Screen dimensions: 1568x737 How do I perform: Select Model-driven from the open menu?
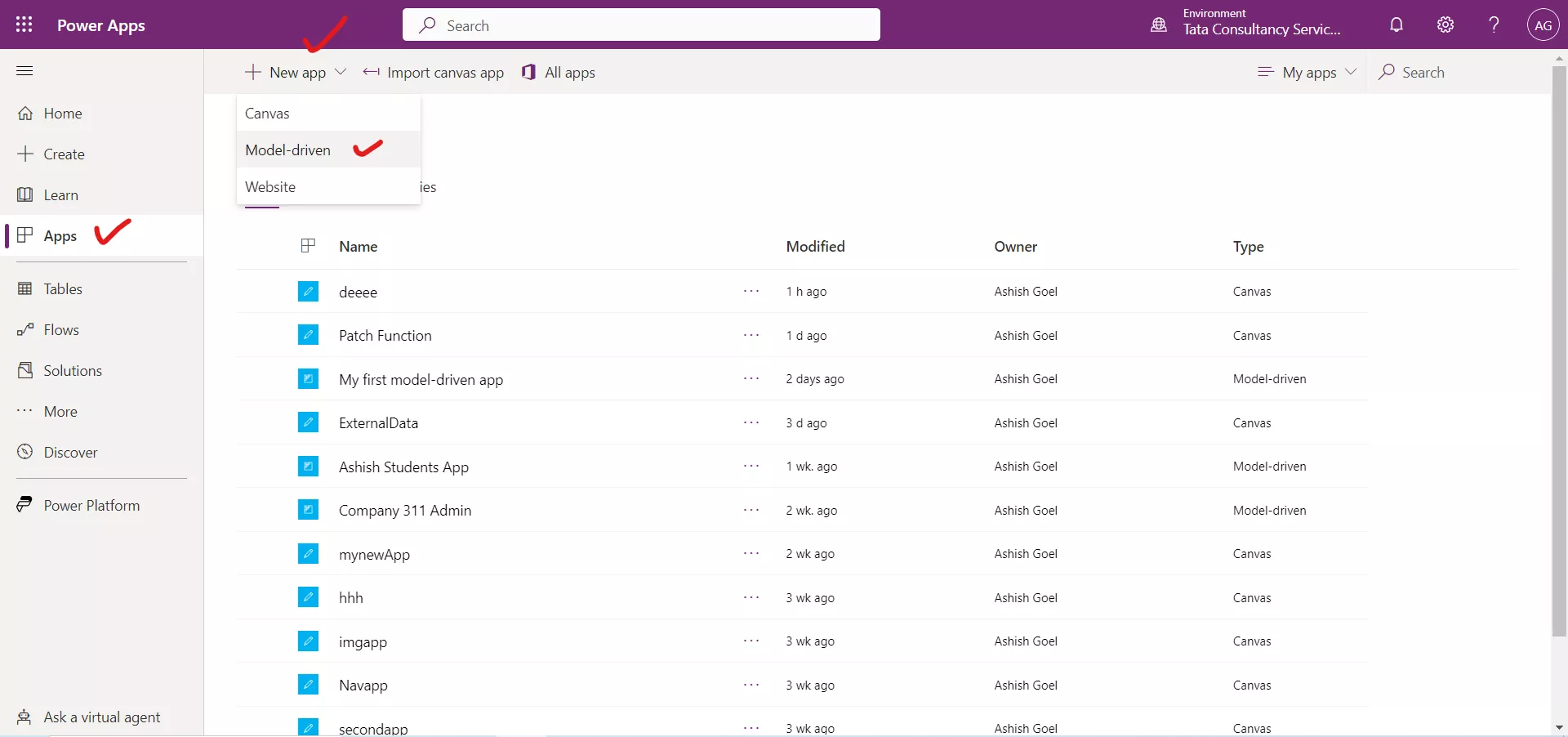click(287, 150)
